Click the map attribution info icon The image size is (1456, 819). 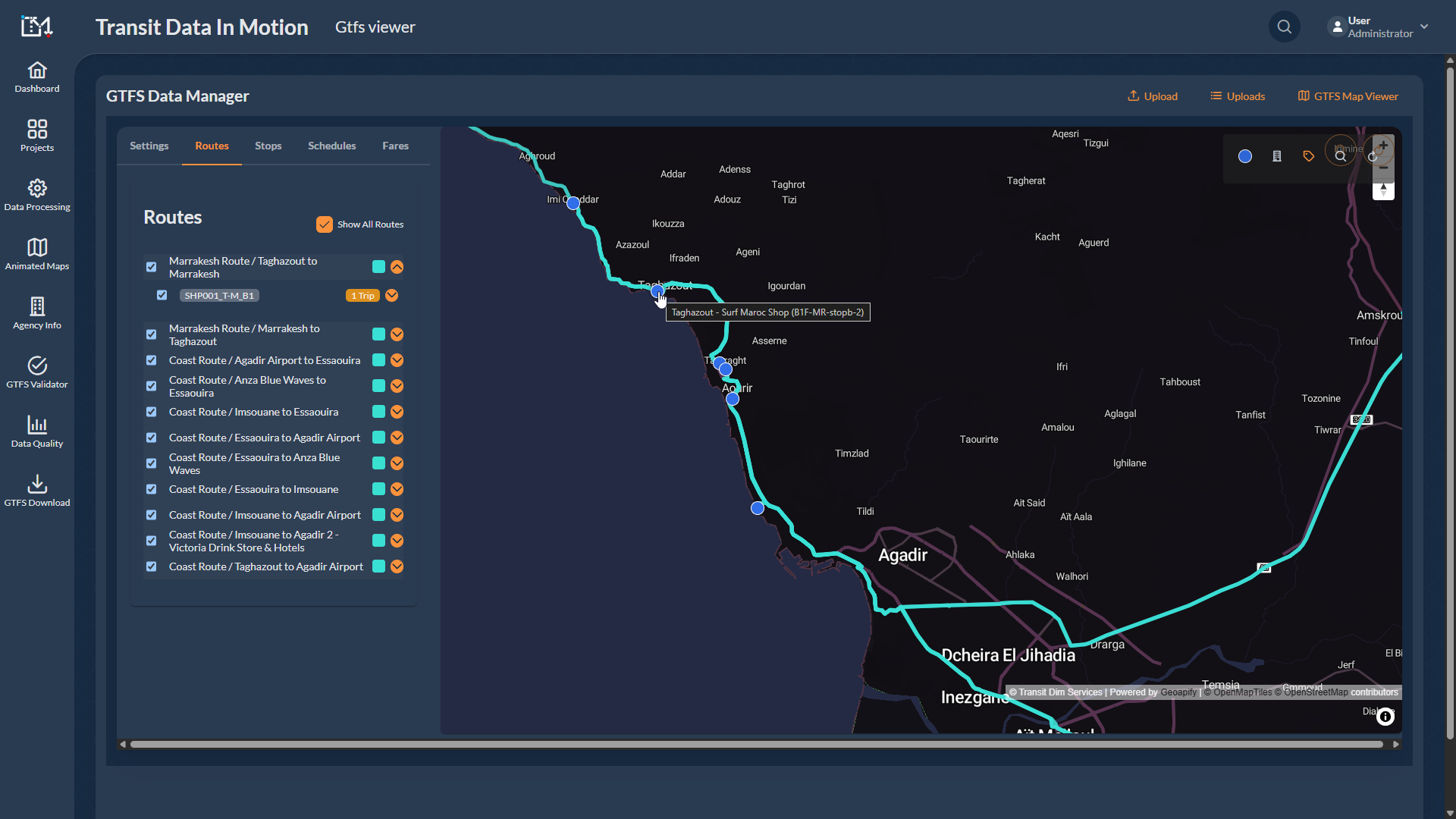(x=1385, y=717)
